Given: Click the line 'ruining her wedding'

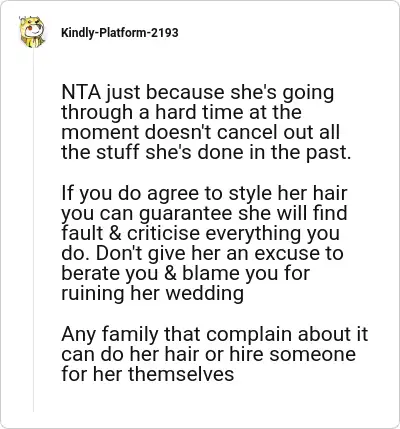Looking at the screenshot, I should tap(152, 293).
